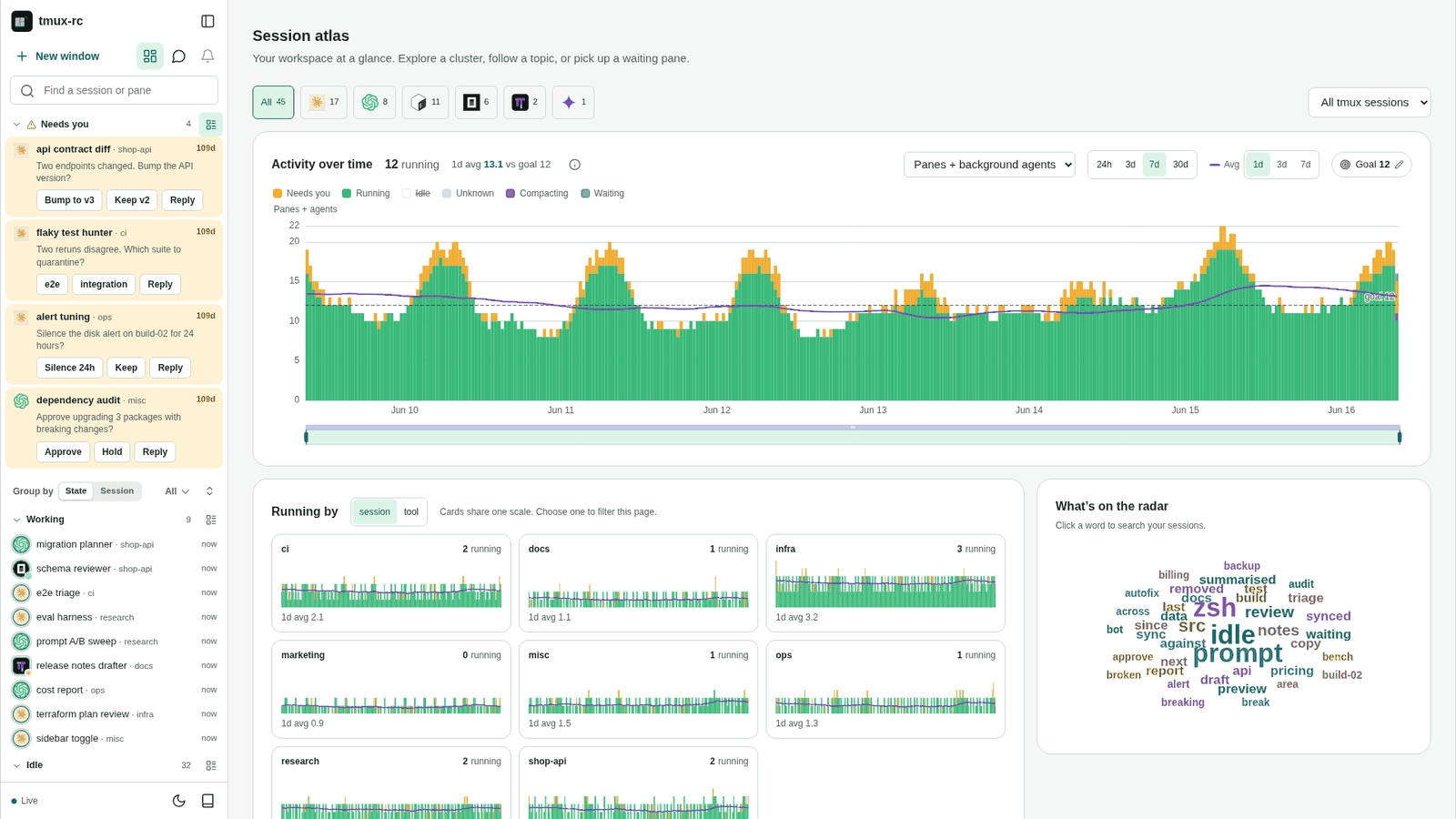Click the dependency audit card icon
This screenshot has width=1456, height=819.
21,401
